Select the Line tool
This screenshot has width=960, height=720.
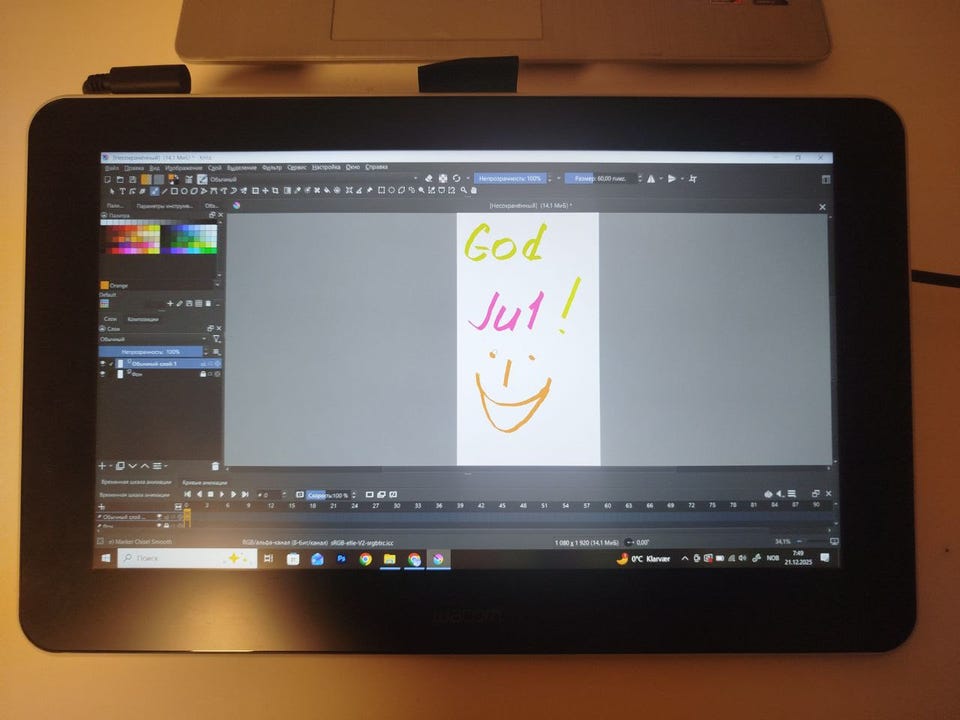pos(164,191)
